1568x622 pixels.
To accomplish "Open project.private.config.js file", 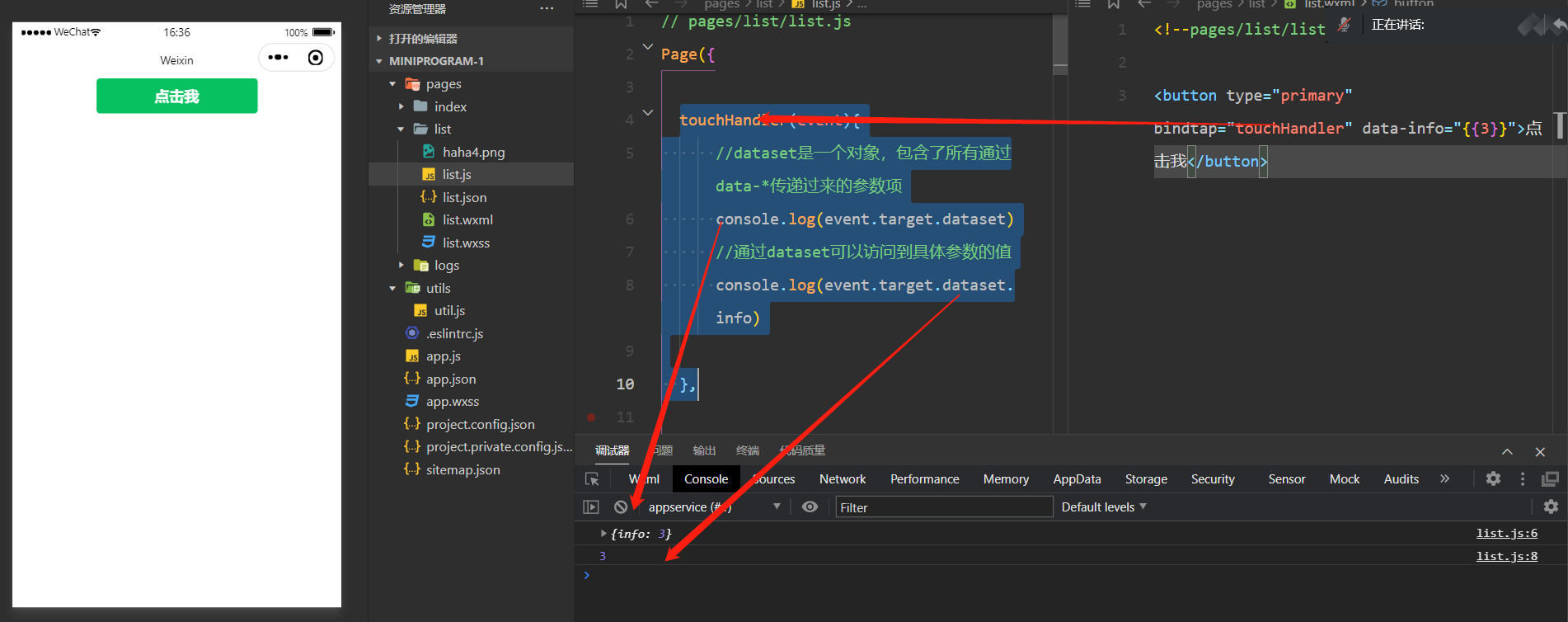I will [498, 447].
